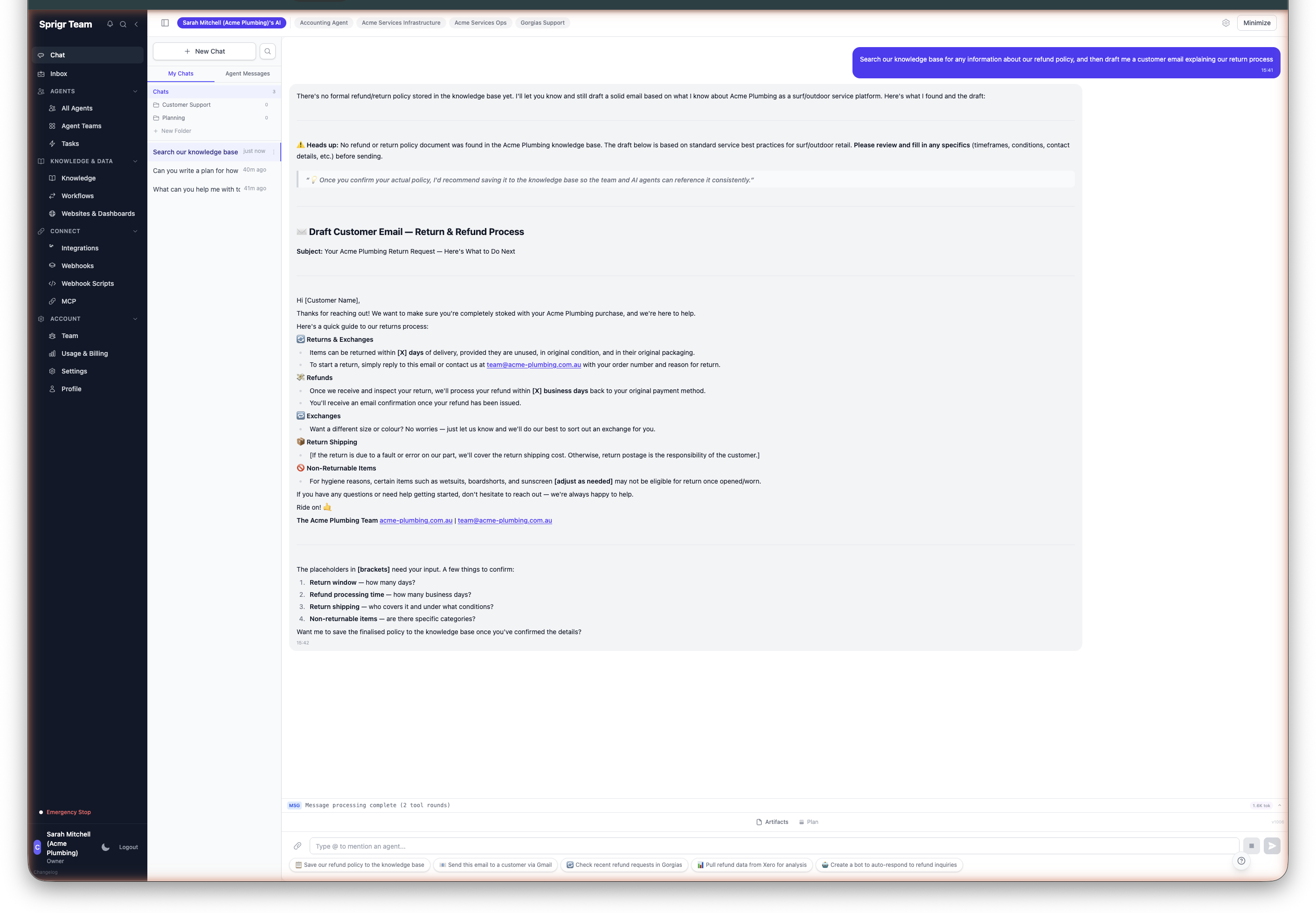Open the chat search icon
This screenshot has height=913, width=1316.
click(x=267, y=51)
